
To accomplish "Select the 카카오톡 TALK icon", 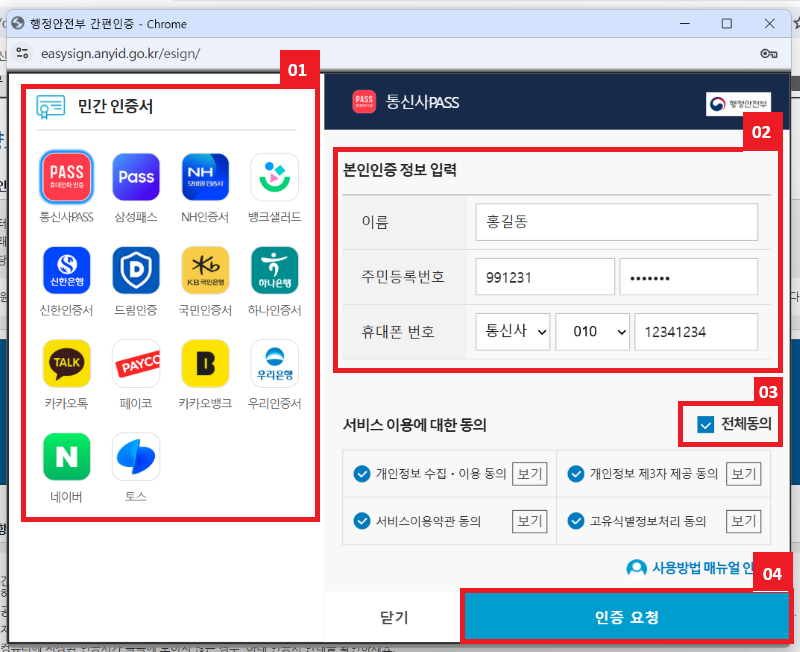I will click(x=66, y=364).
